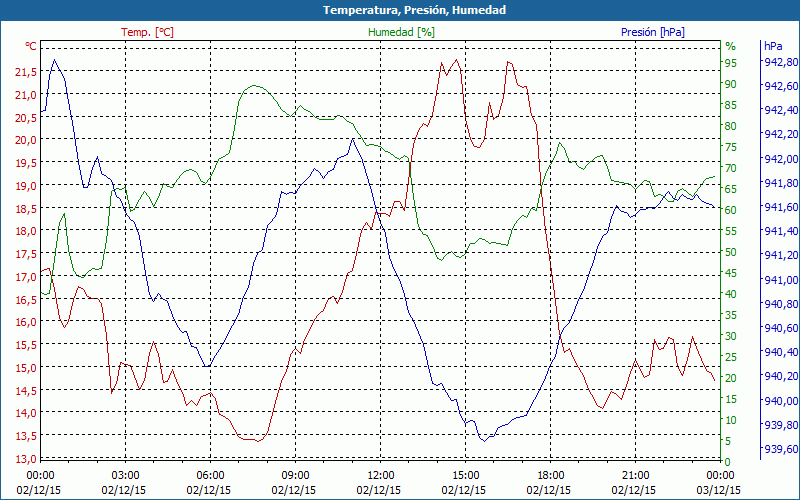This screenshot has width=800, height=500.
Task: Click the 942,40 pressure axis value
Action: pos(779,110)
